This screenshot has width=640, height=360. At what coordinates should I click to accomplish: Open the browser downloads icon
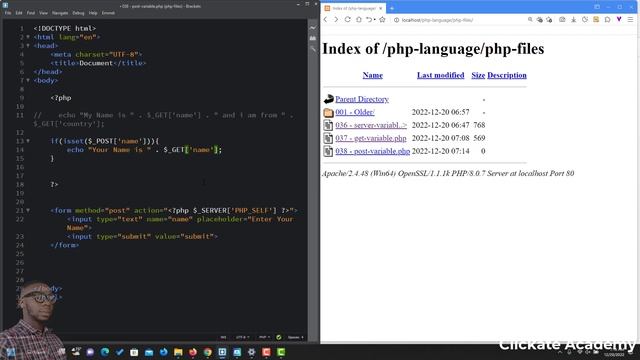coord(573,20)
